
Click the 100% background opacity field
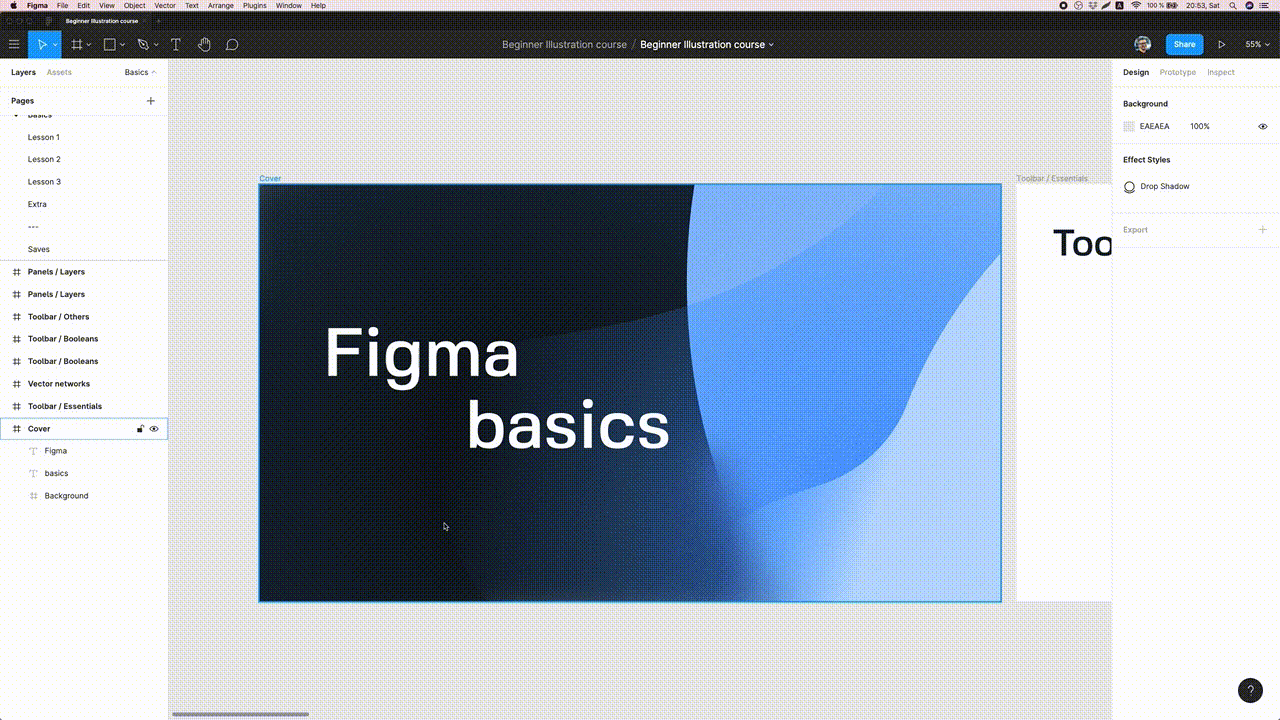click(1200, 127)
